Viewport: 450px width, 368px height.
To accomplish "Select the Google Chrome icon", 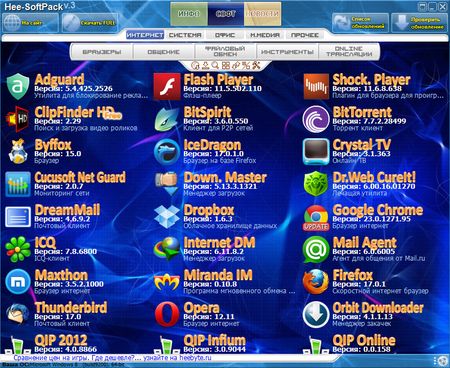I will (x=316, y=217).
